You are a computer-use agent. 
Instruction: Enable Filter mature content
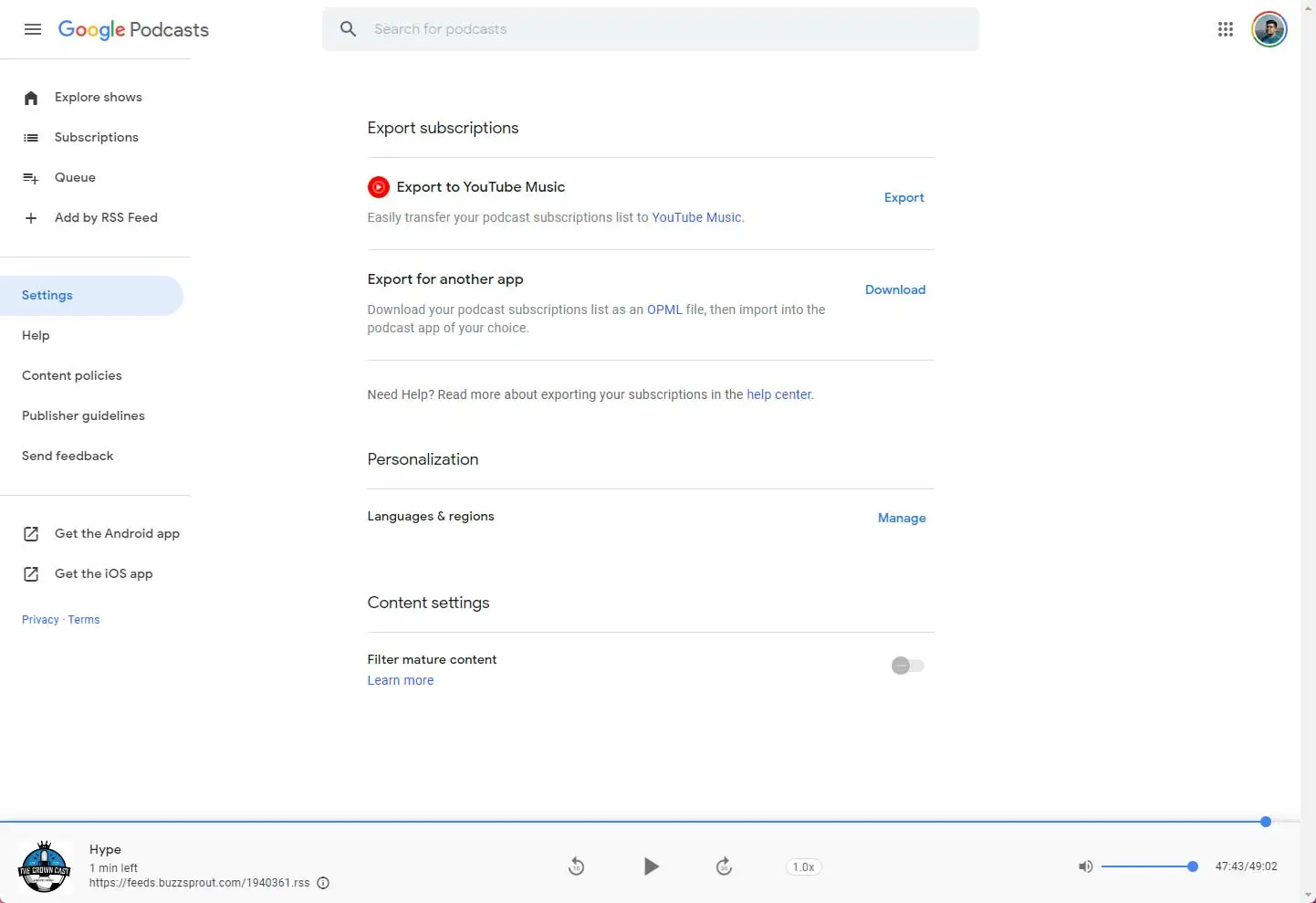(x=907, y=666)
